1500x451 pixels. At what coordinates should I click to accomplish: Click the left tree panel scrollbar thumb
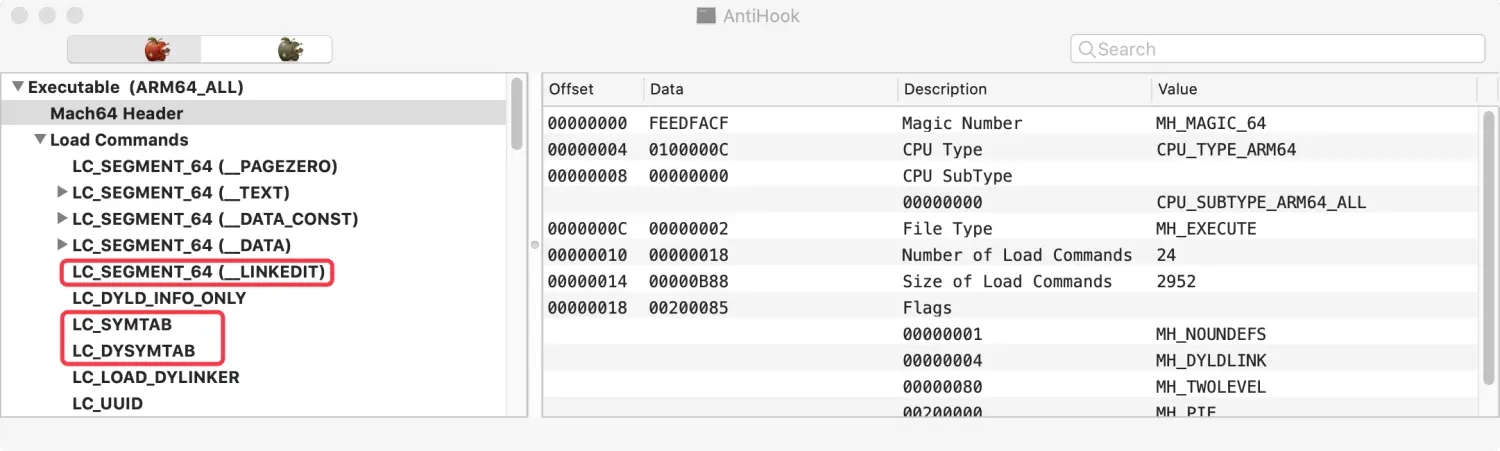pos(517,112)
